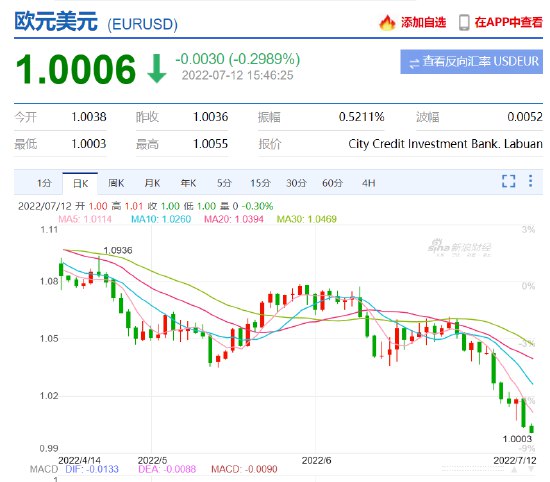
Task: Click the 1.02 price axis label
Action: 49,396
